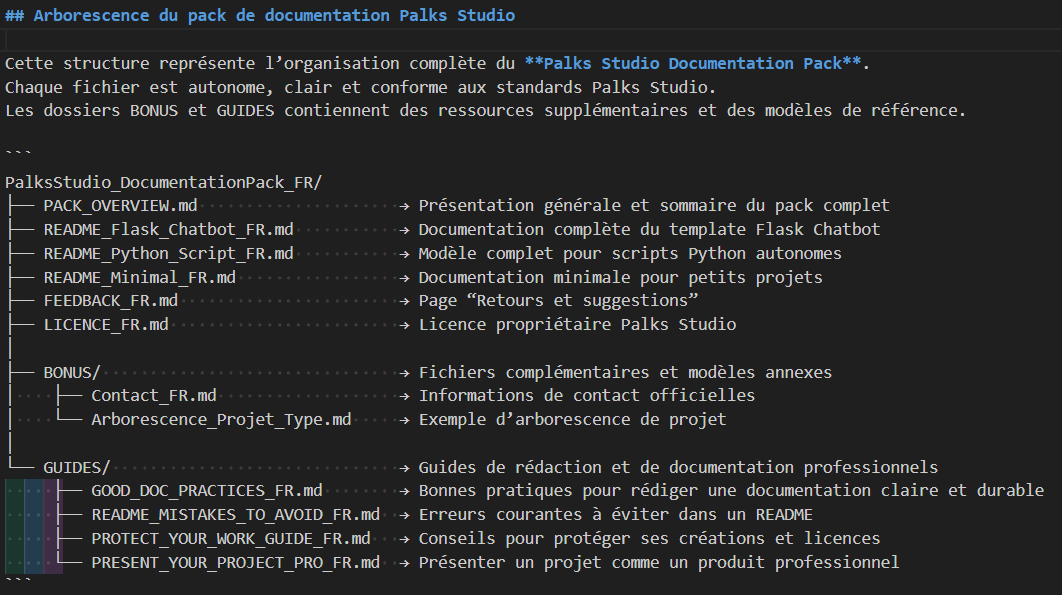This screenshot has width=1062, height=595.
Task: Click PACK_OVERVIEW.md in the tree
Action: [120, 206]
